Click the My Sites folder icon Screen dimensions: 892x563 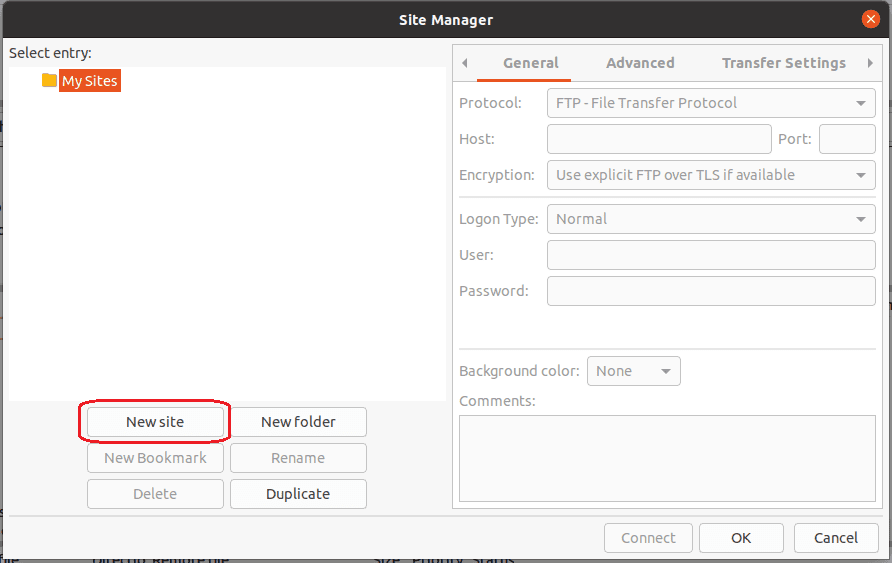click(x=49, y=81)
